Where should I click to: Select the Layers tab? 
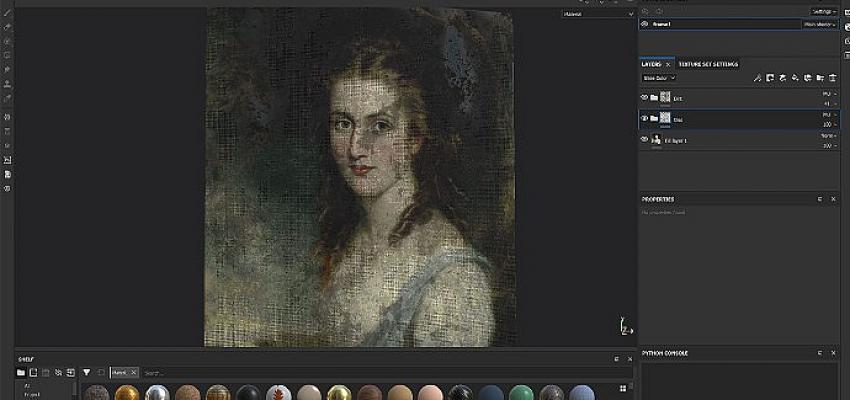pos(651,64)
